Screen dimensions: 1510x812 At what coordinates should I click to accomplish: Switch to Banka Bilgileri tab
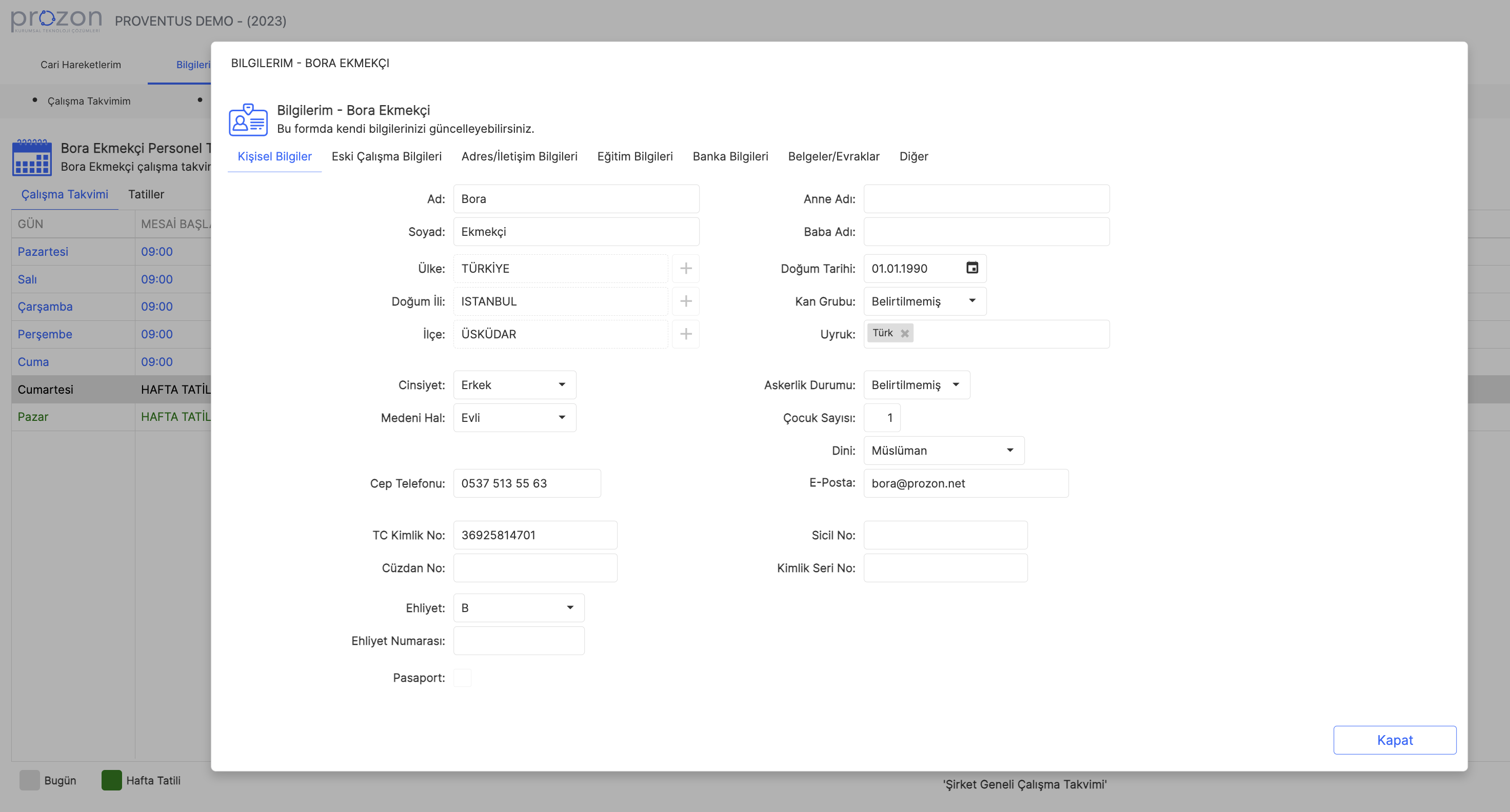(730, 156)
